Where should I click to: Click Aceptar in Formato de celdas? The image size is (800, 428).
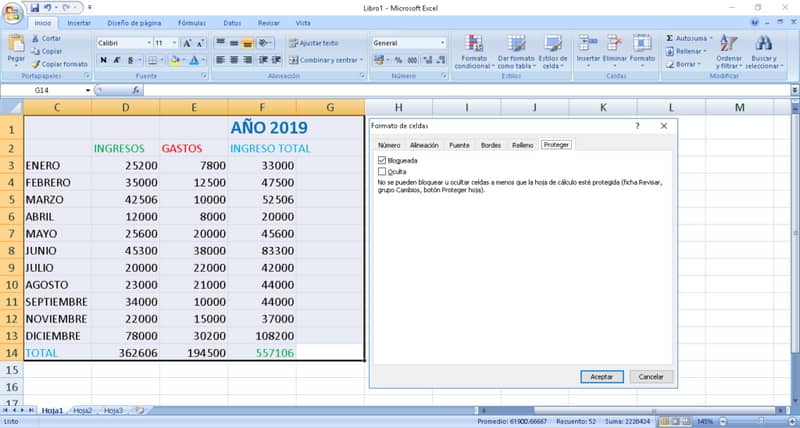click(x=602, y=376)
